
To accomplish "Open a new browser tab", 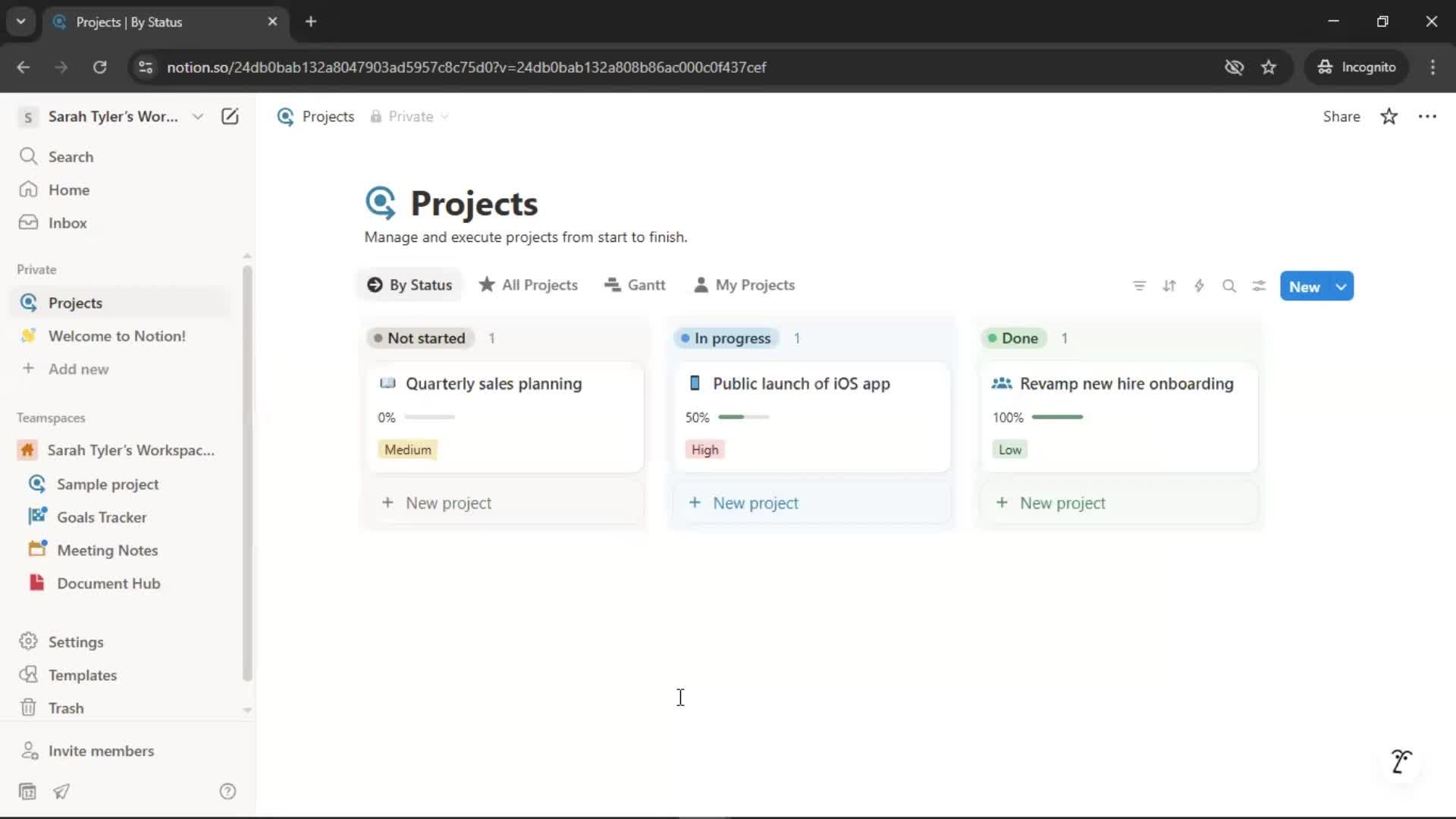I will (x=311, y=21).
